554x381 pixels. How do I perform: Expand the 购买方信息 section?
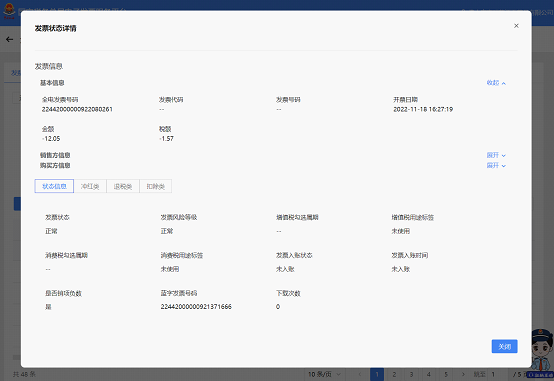point(496,165)
